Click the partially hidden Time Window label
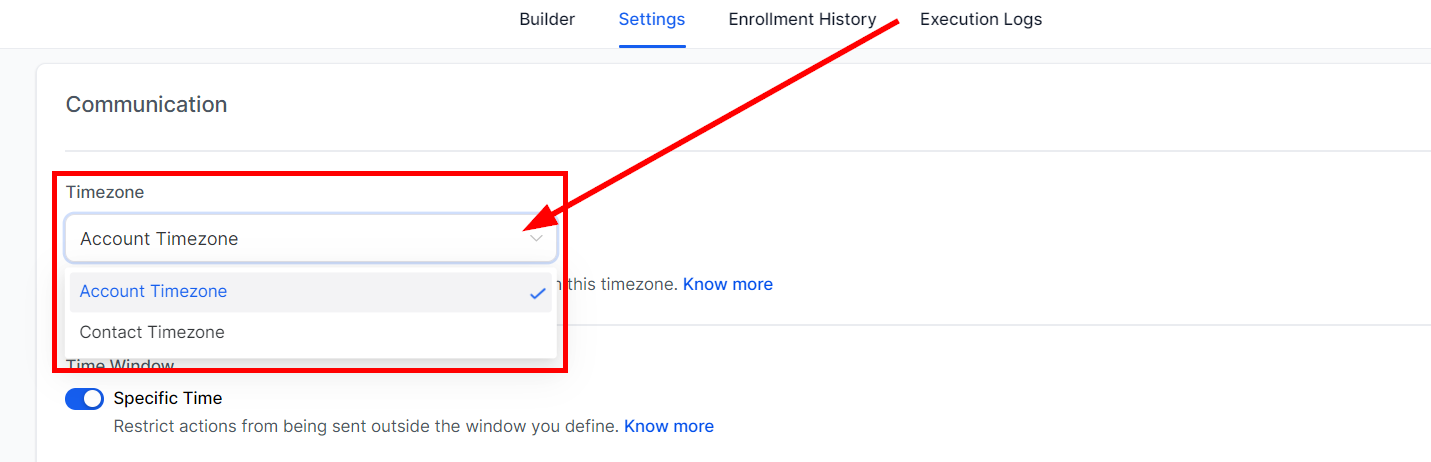 tap(120, 365)
